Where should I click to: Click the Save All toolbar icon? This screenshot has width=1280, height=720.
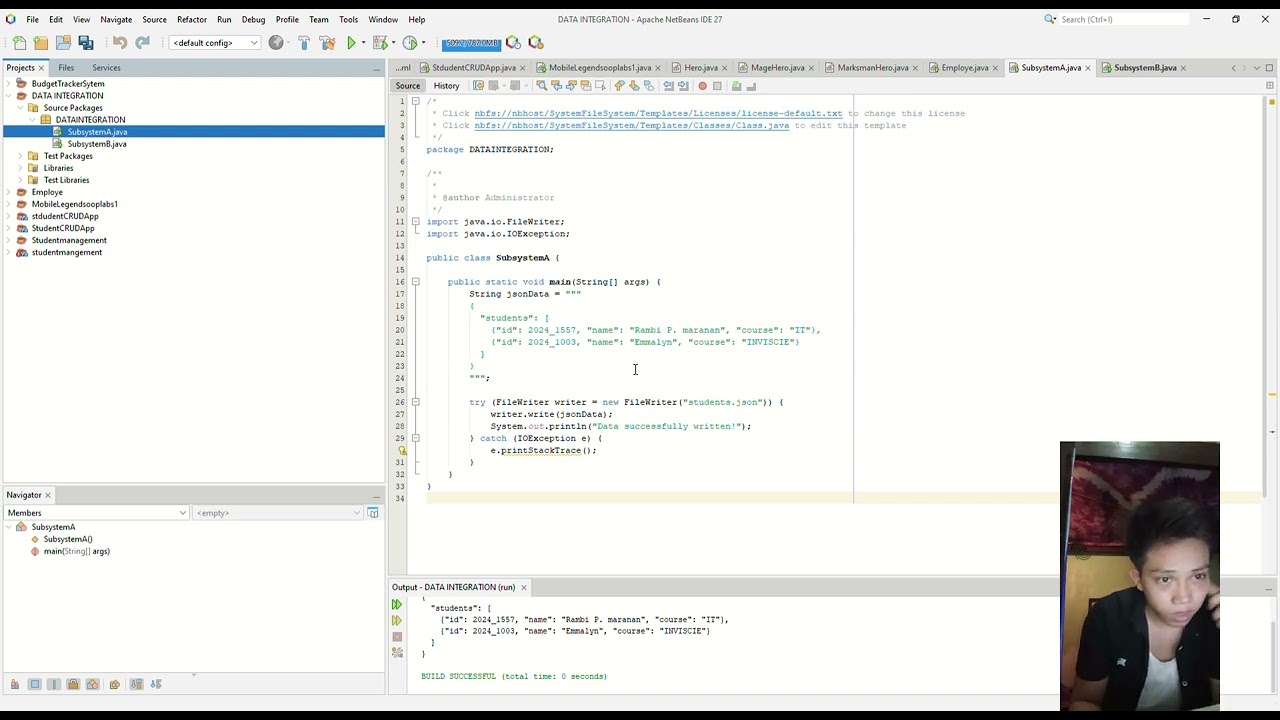[x=86, y=43]
